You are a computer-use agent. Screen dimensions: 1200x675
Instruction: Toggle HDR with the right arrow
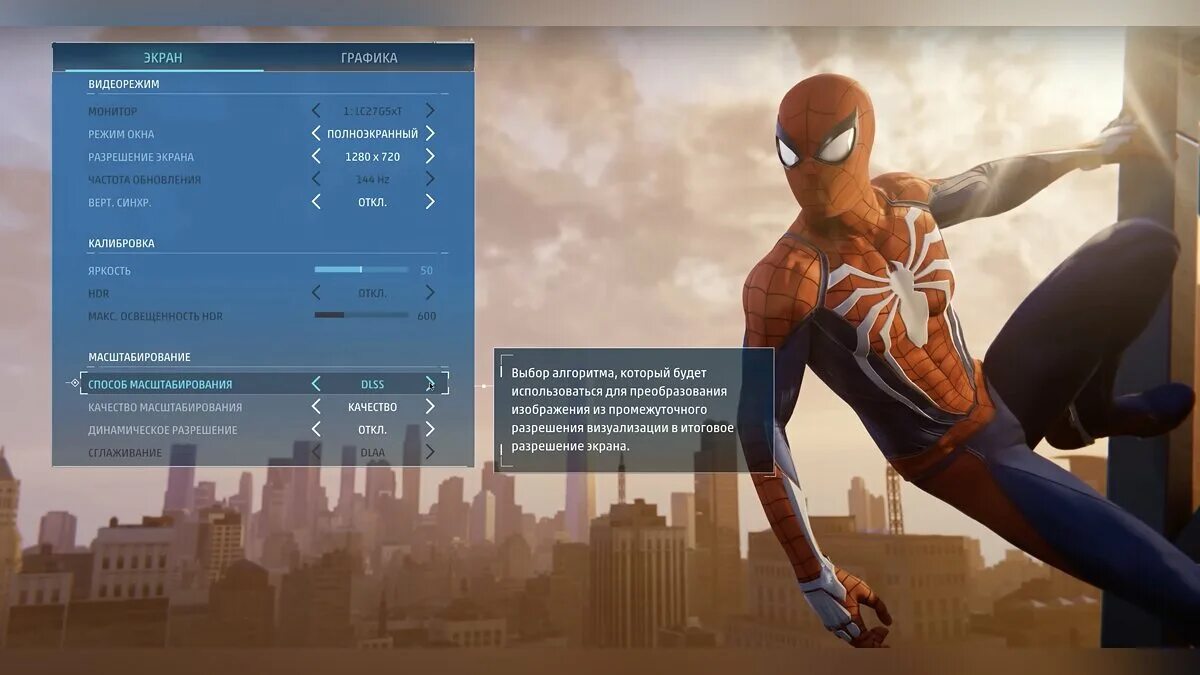coord(430,293)
